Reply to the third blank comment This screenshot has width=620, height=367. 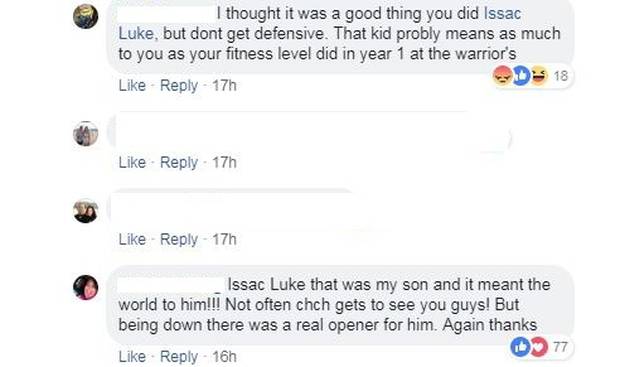[x=179, y=239]
